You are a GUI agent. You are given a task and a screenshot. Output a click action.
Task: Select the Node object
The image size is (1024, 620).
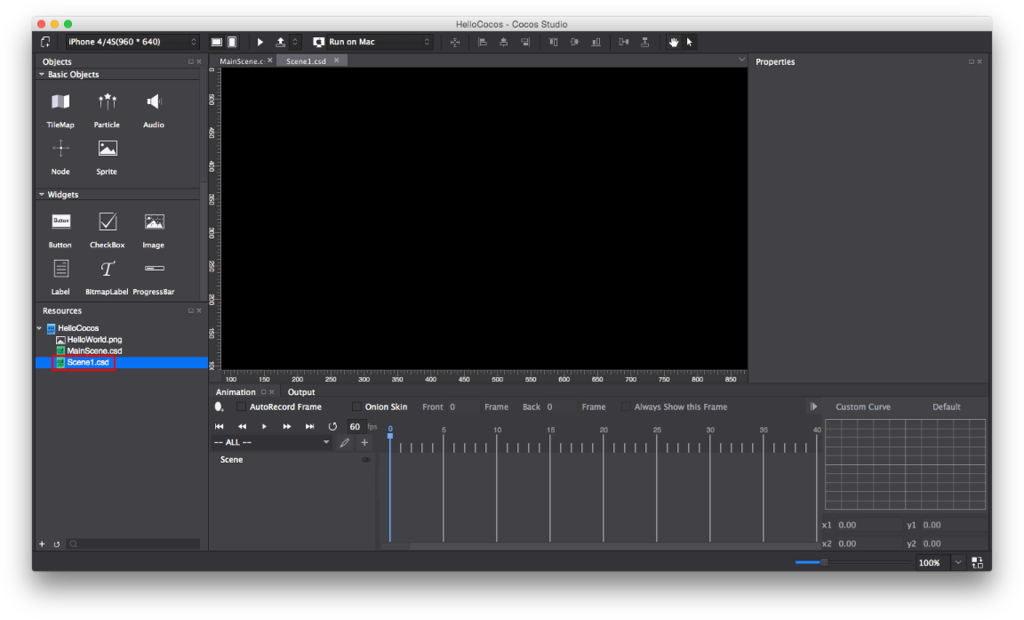click(60, 156)
